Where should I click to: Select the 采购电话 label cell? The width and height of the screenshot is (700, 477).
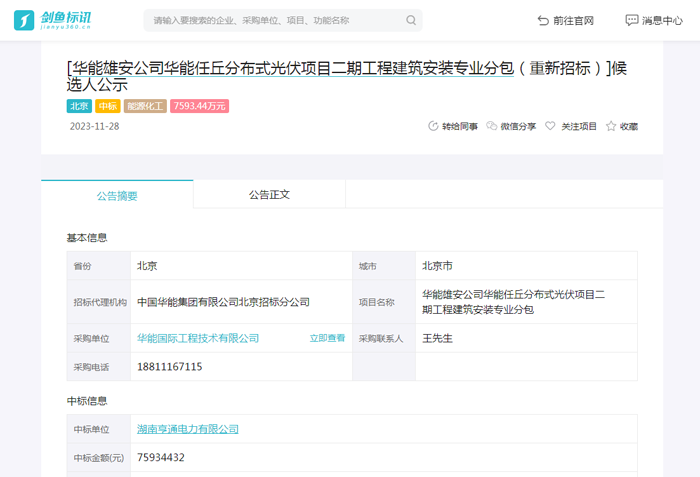99,367
